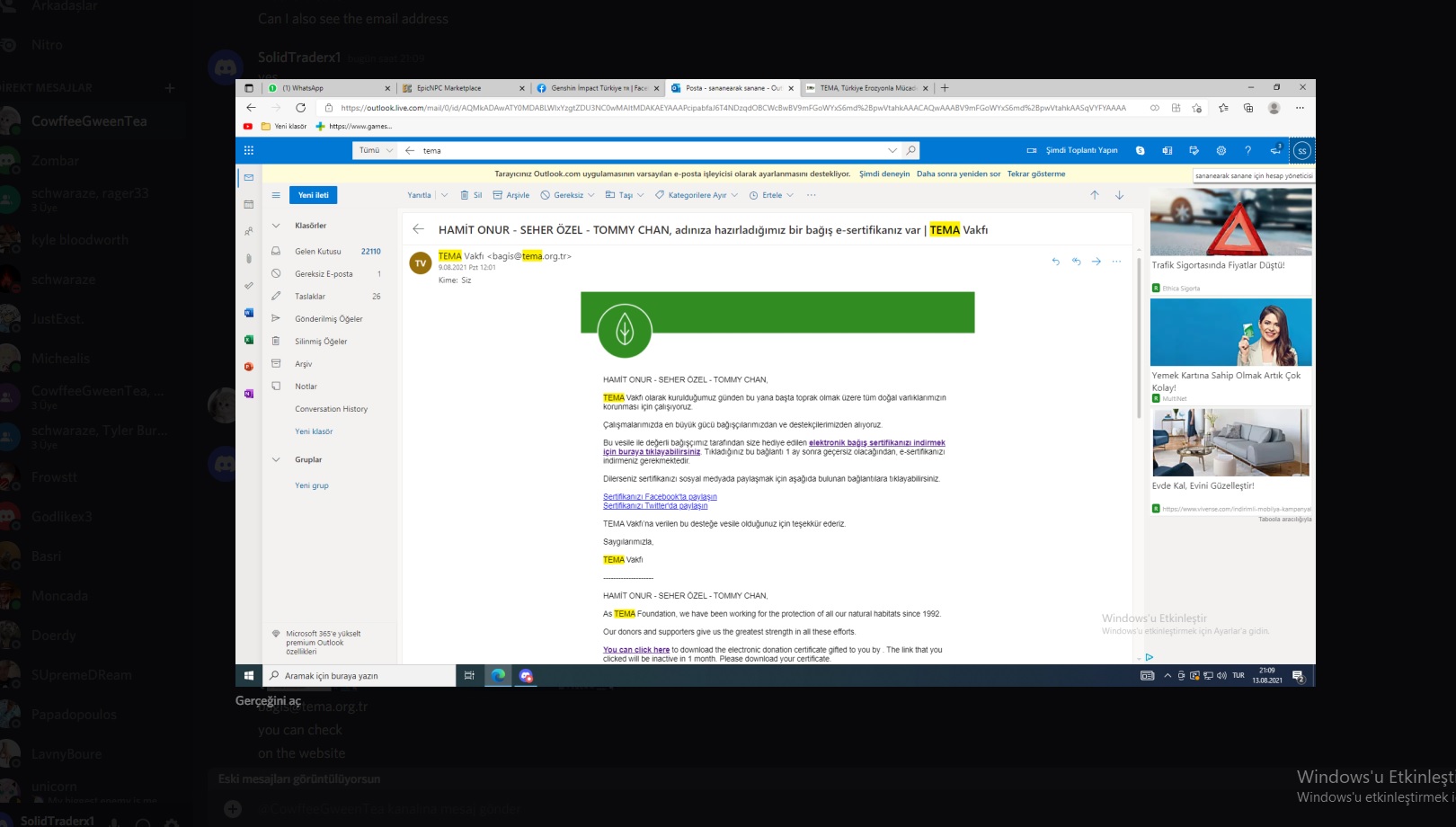
Task: Click the back arrow in the search box
Action: (410, 150)
